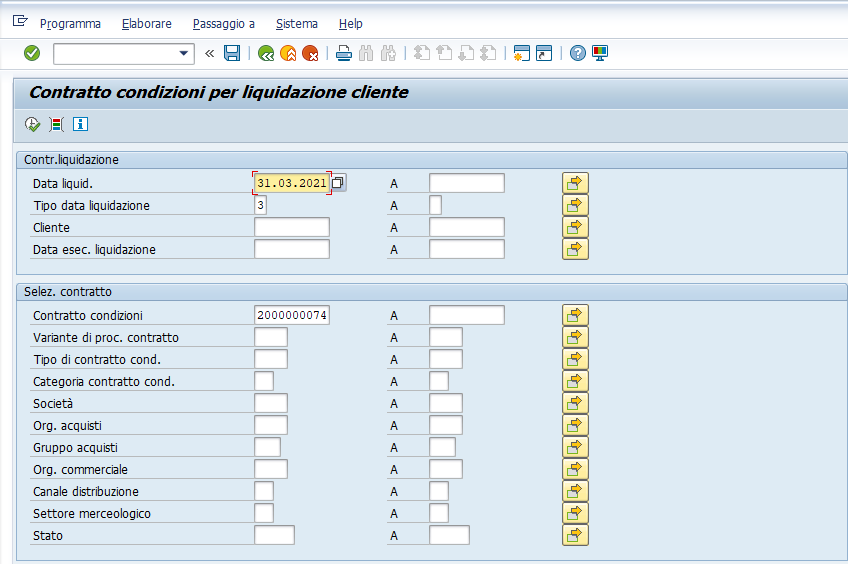Click the First Page icon
Image resolution: width=848 pixels, height=564 pixels.
click(422, 53)
